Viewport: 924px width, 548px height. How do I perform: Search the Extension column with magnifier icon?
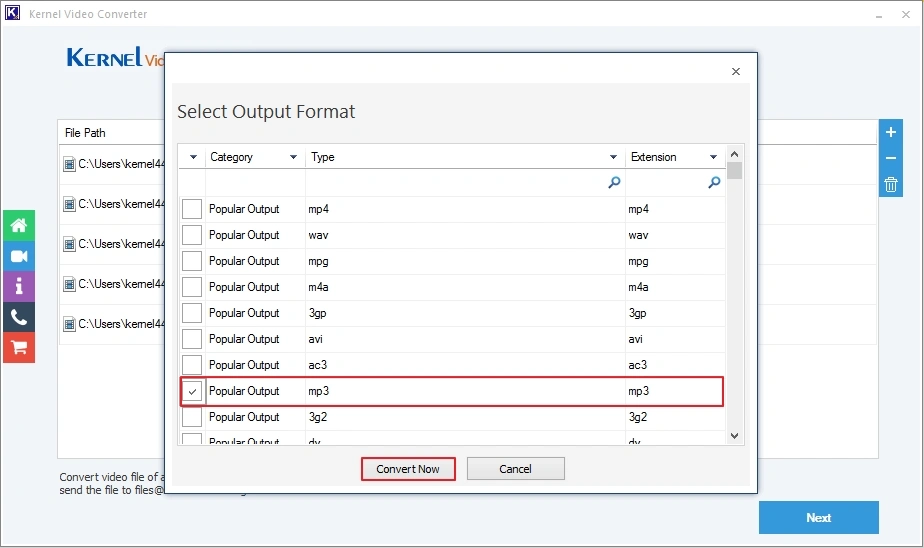click(714, 183)
